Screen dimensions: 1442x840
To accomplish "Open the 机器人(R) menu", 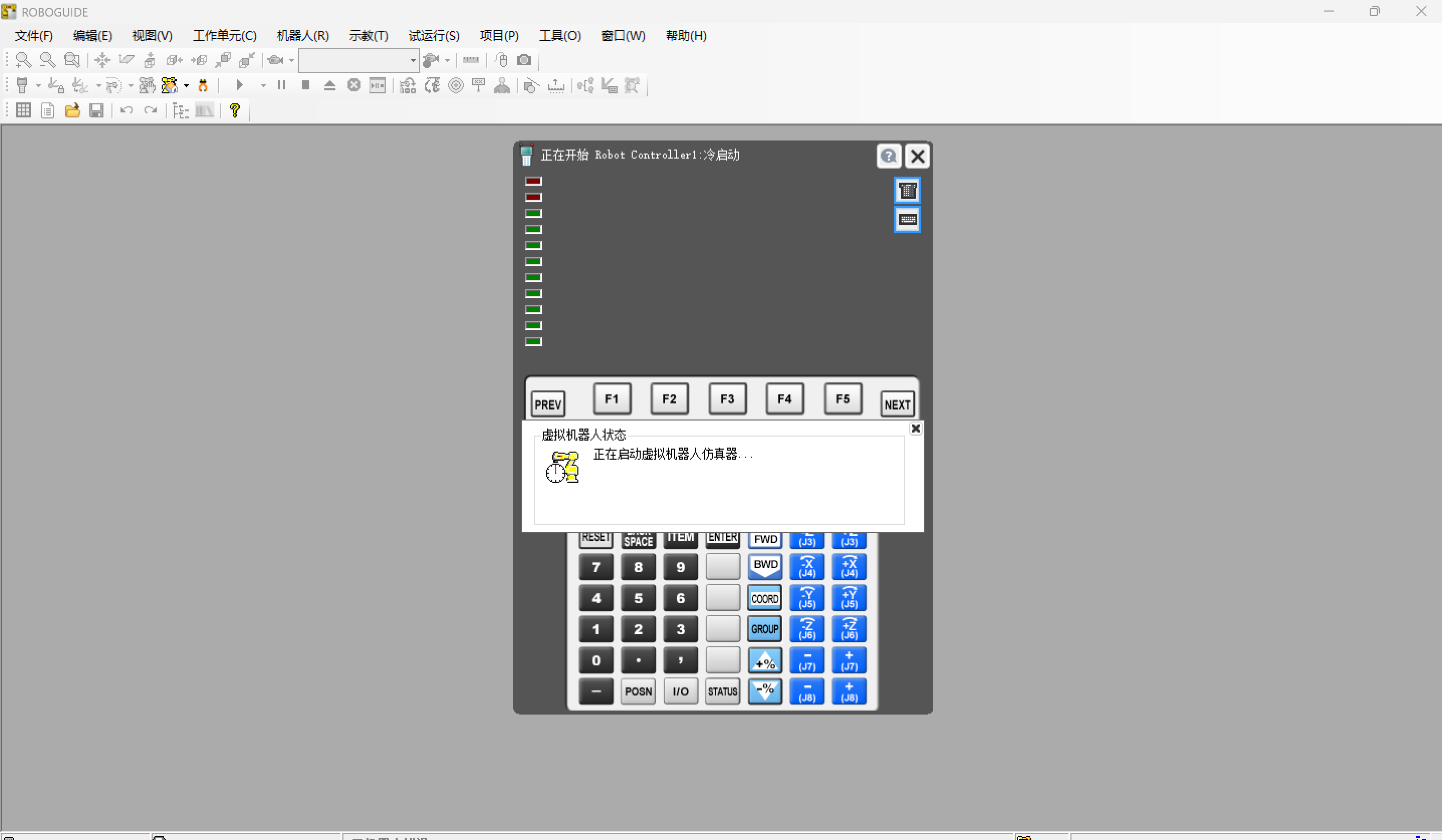I will pos(302,36).
